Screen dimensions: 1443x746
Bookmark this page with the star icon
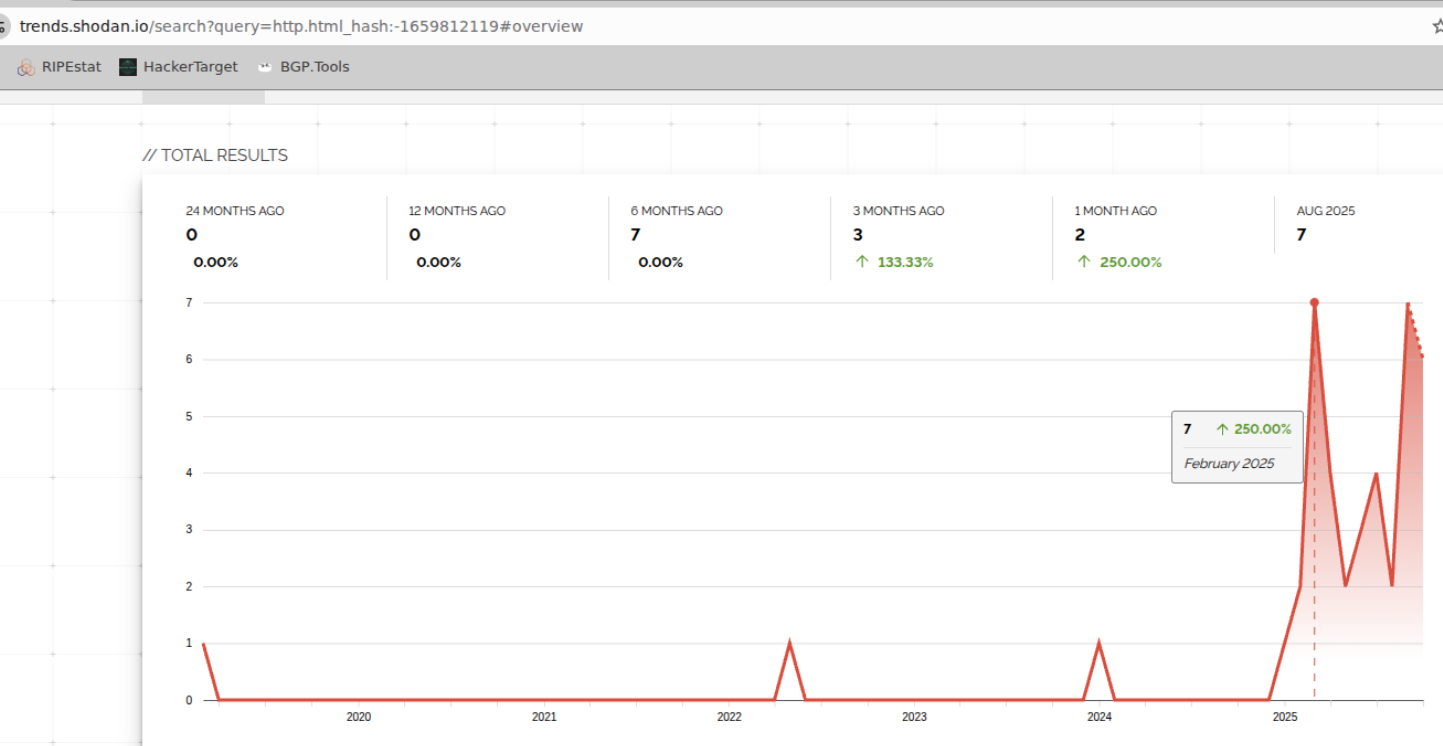1437,26
